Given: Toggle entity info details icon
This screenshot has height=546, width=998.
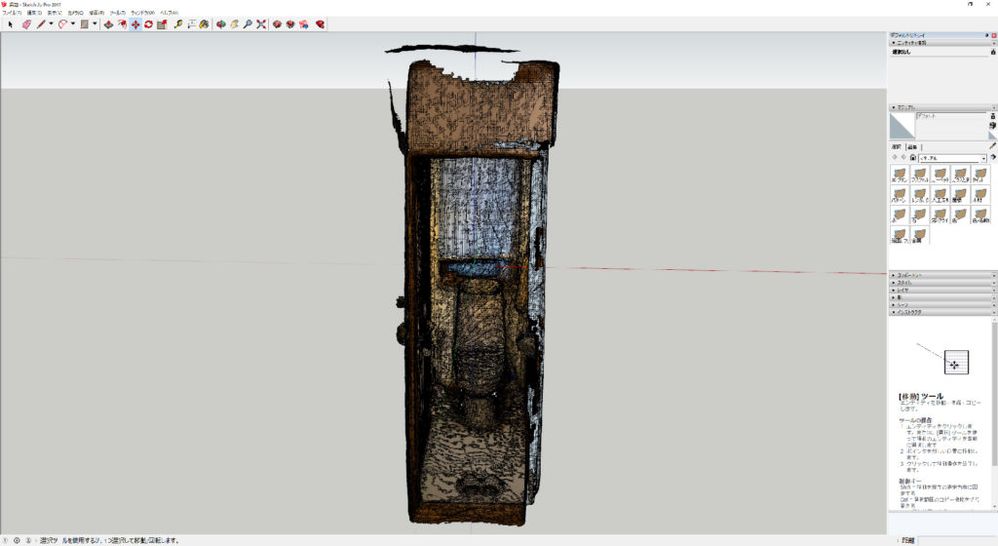Looking at the screenshot, I should pos(993,52).
